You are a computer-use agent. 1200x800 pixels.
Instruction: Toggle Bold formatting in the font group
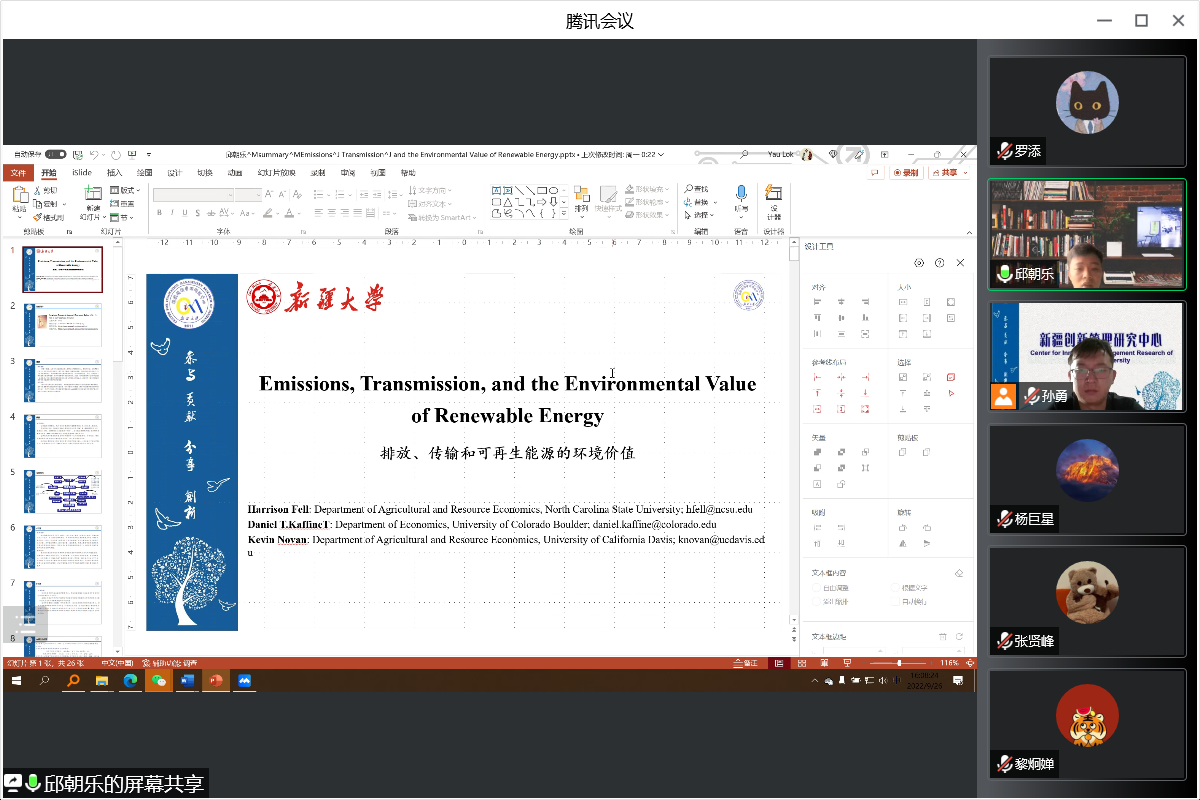159,212
